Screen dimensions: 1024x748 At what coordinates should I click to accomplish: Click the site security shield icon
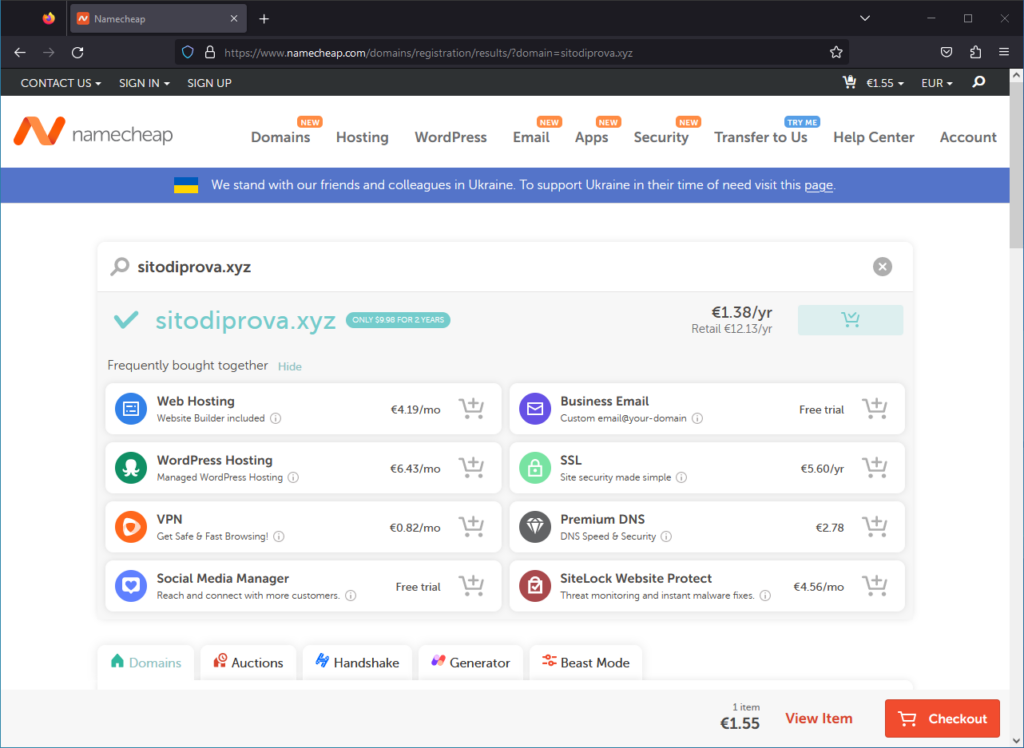pos(188,52)
